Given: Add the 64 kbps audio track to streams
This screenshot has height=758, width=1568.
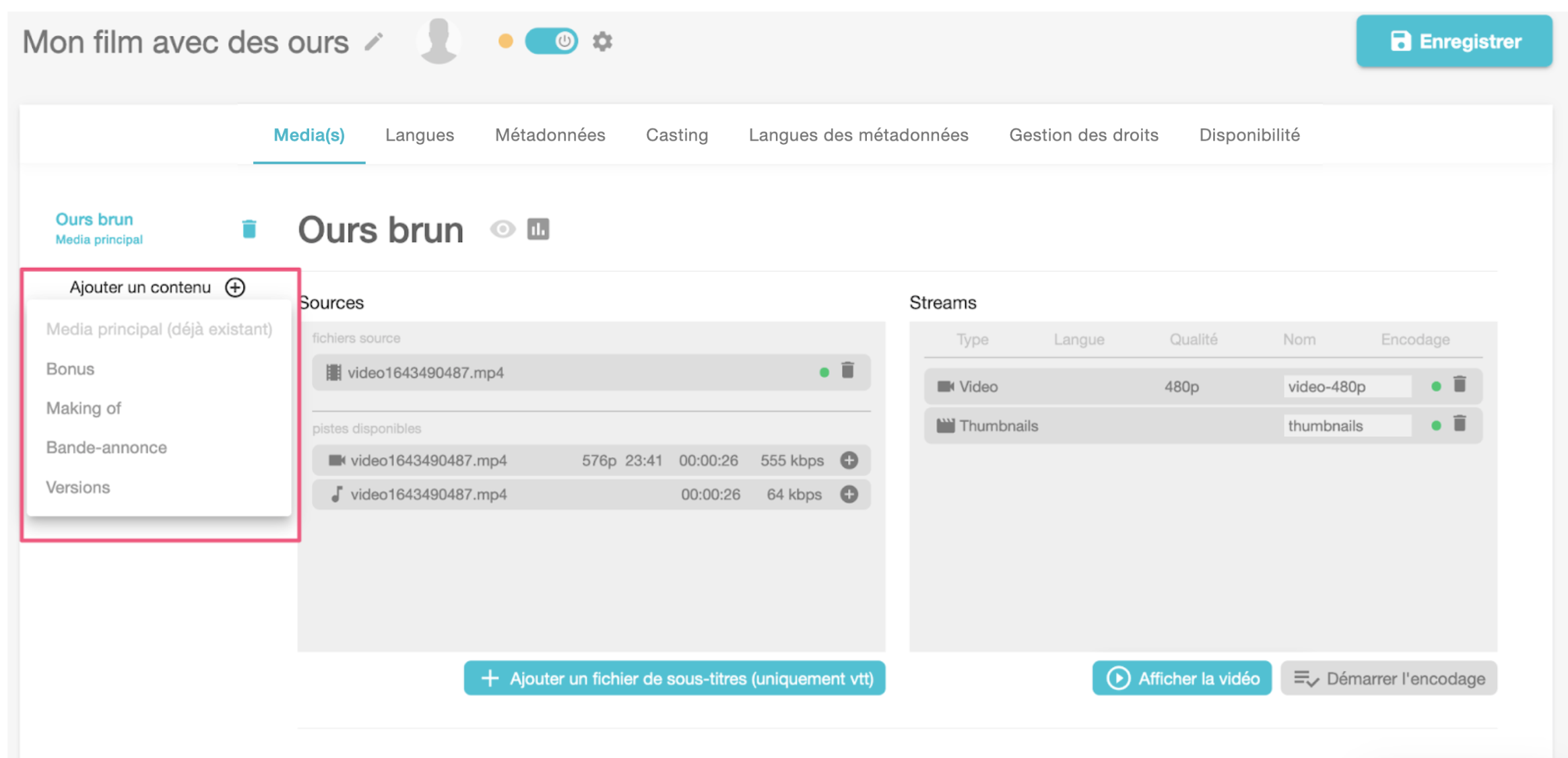Looking at the screenshot, I should point(849,494).
